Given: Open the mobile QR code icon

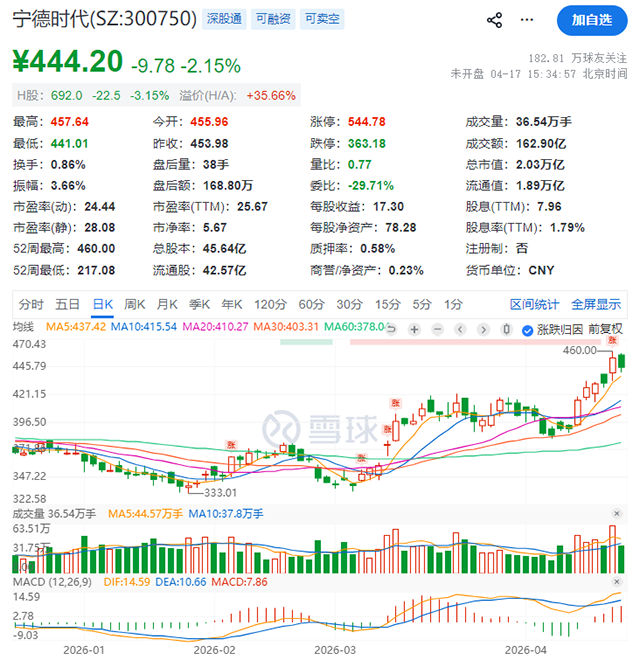Looking at the screenshot, I should click(528, 20).
